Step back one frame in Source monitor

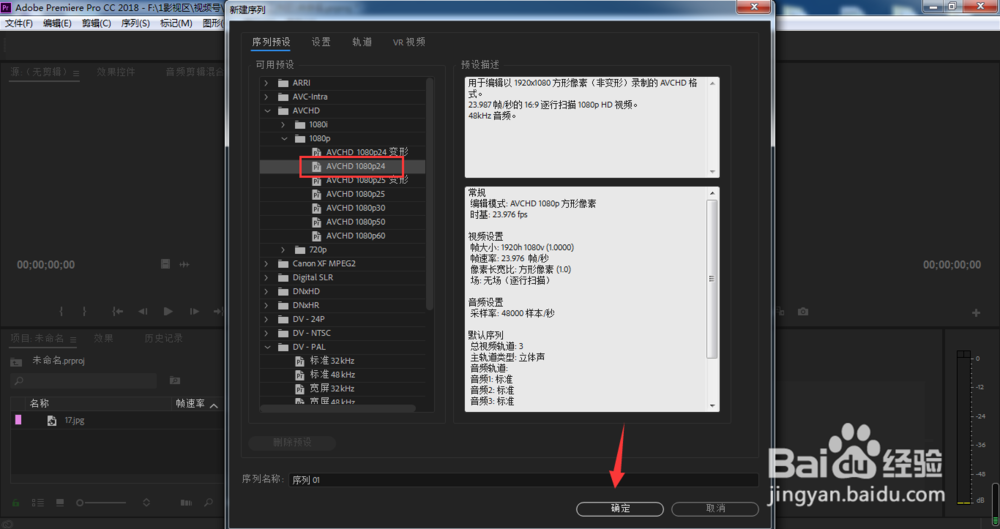tap(142, 311)
